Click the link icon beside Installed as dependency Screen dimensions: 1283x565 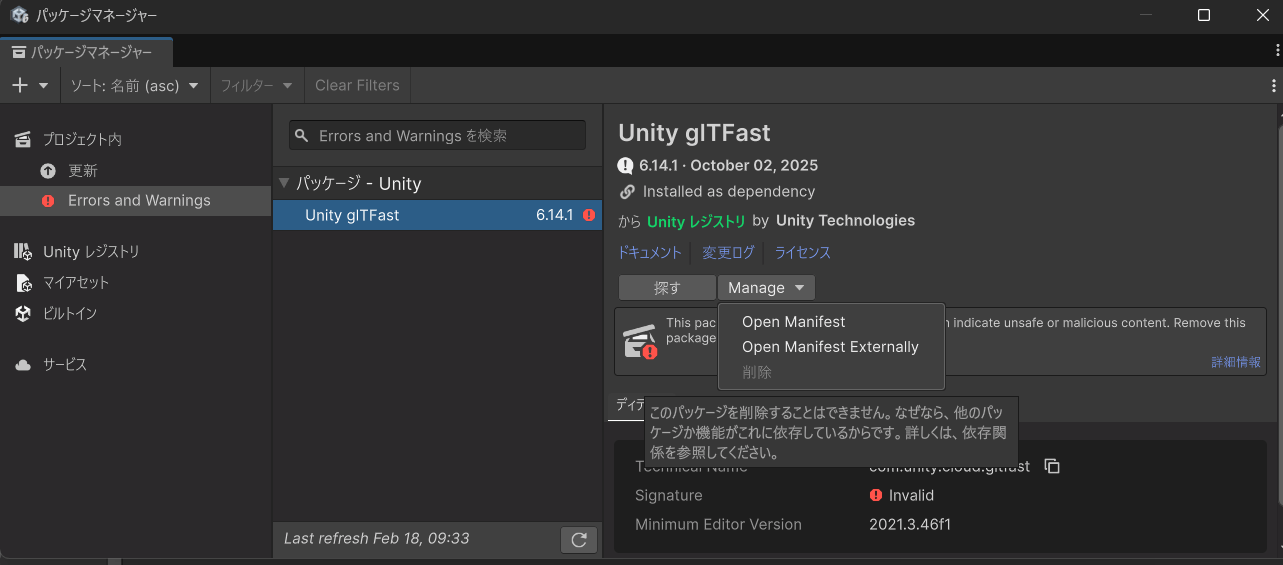(x=627, y=192)
